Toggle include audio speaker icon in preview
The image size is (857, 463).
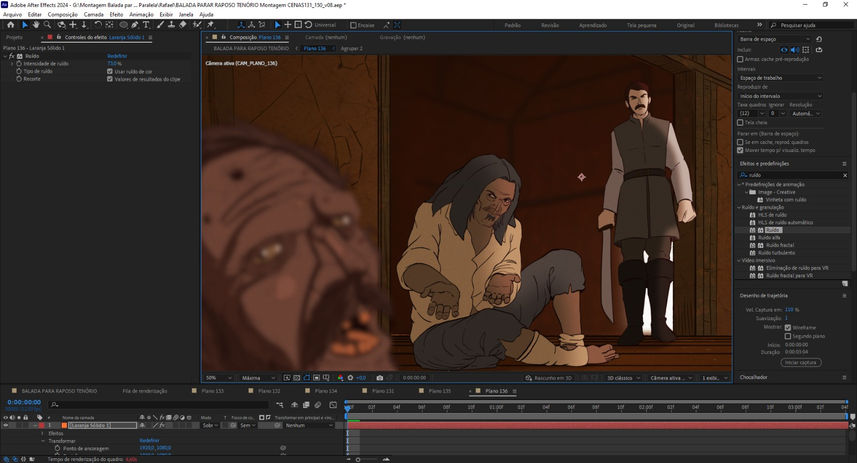coord(795,50)
